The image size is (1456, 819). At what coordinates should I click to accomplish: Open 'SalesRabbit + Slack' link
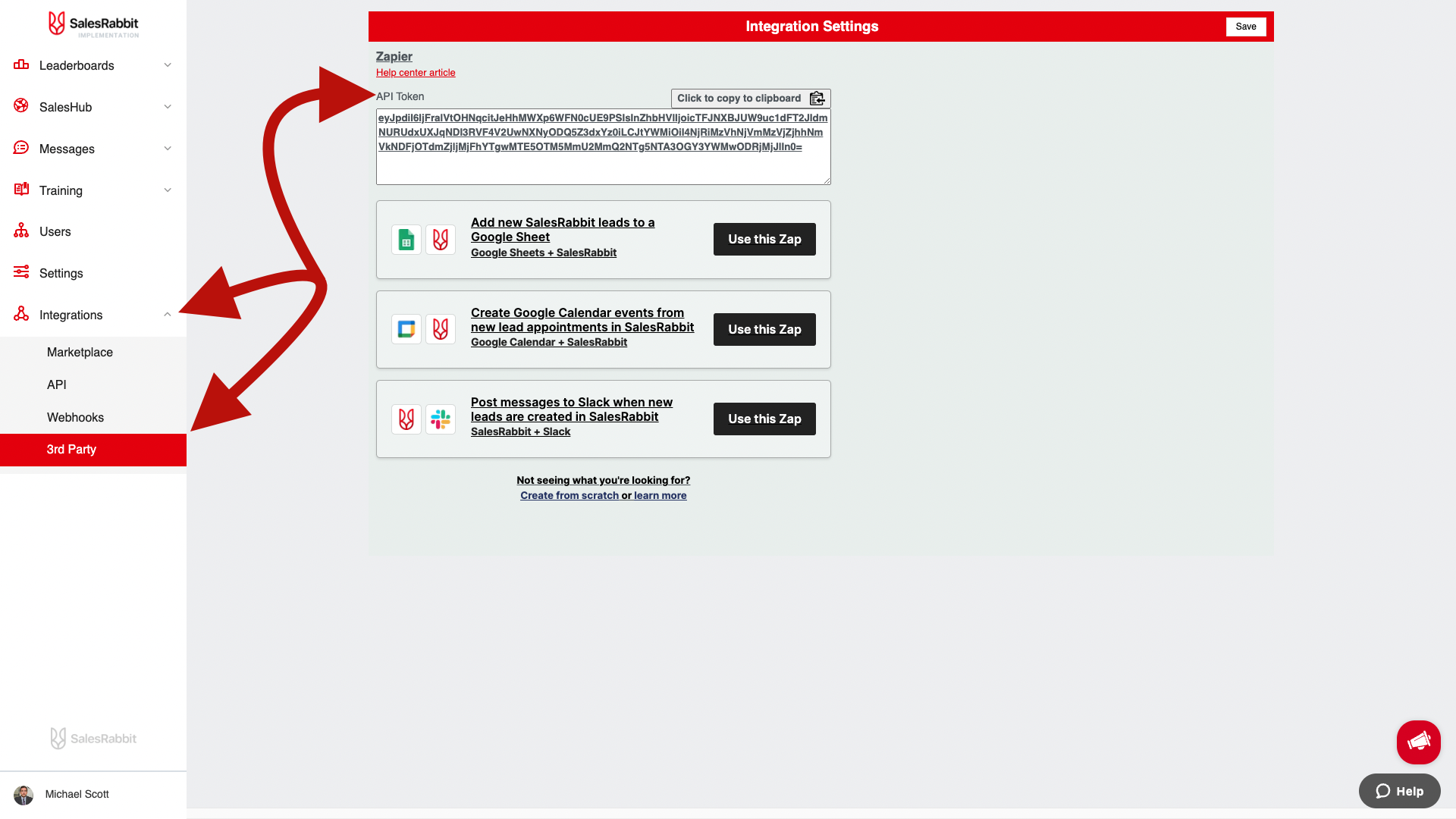tap(521, 431)
